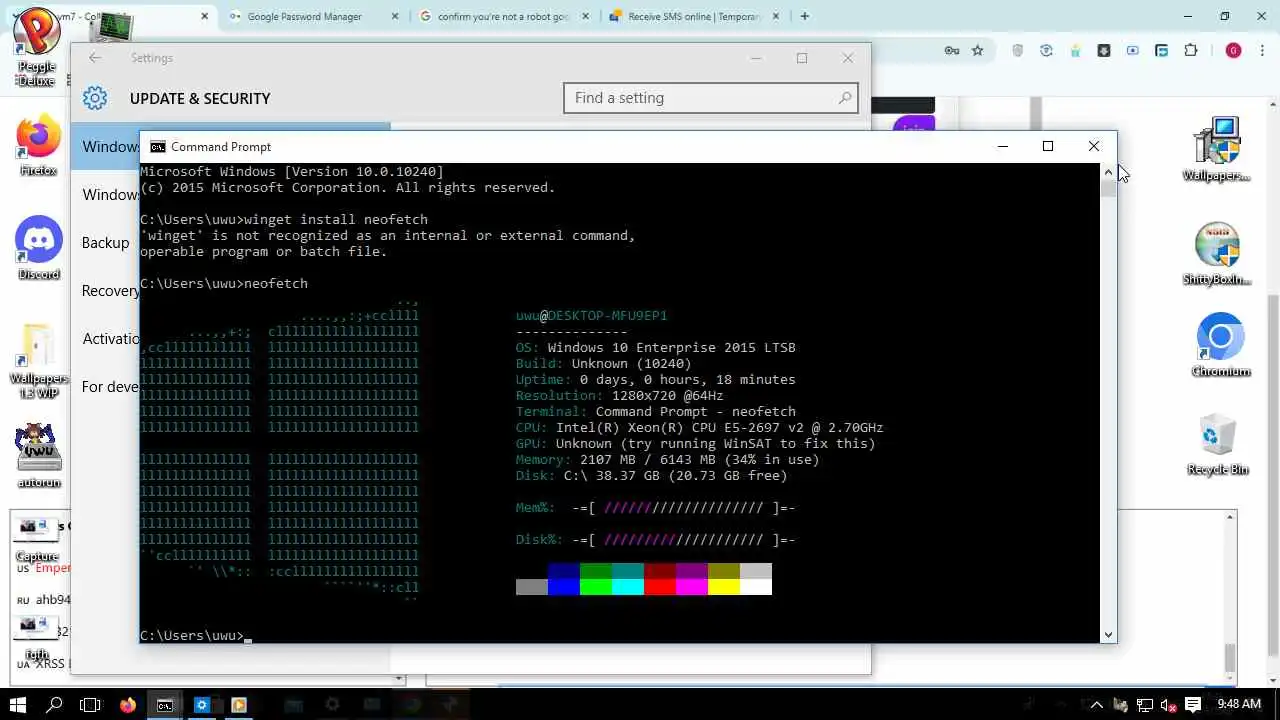Open the network tray icon
The height and width of the screenshot is (720, 1280).
click(1145, 704)
